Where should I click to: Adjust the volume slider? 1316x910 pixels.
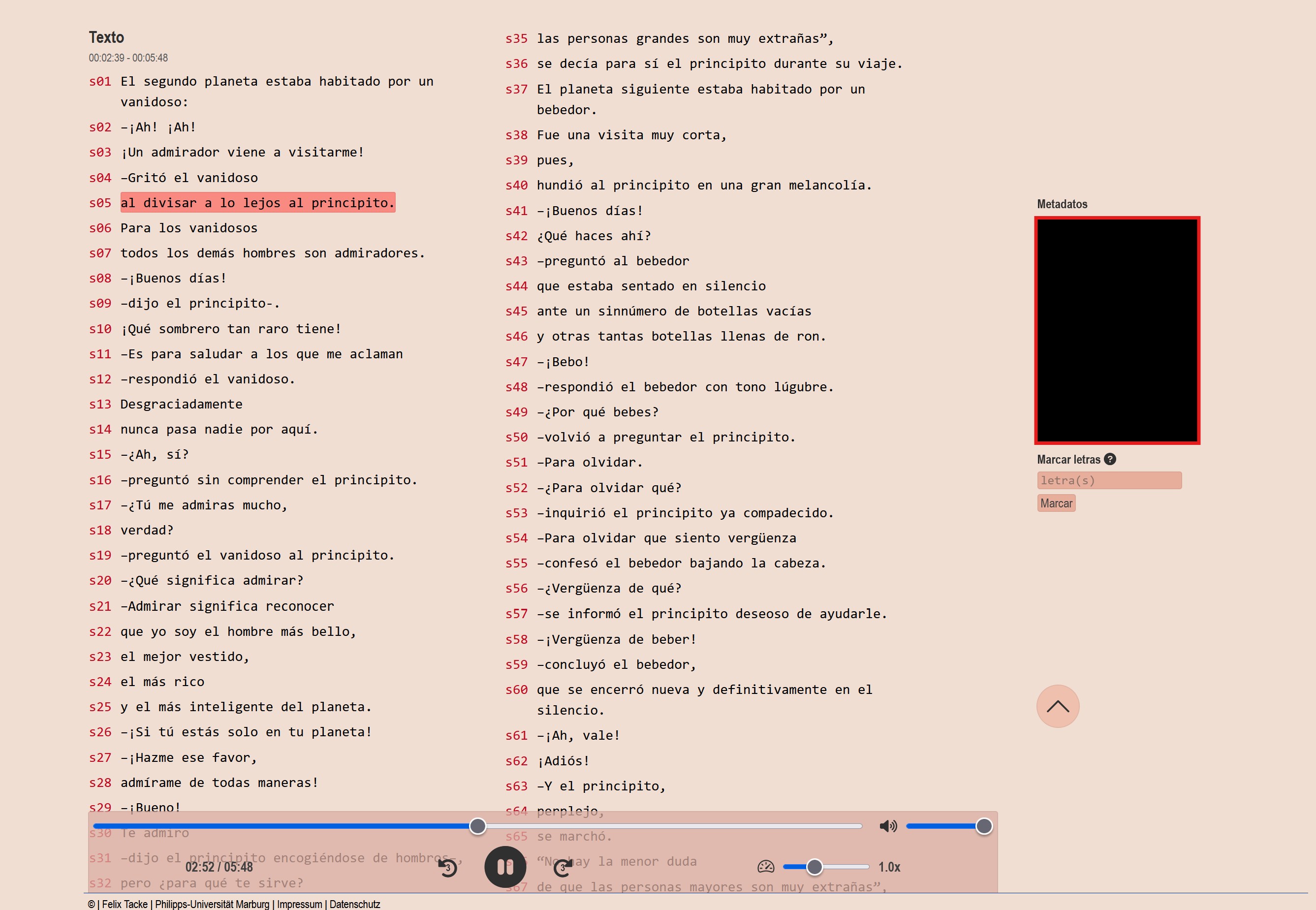949,826
